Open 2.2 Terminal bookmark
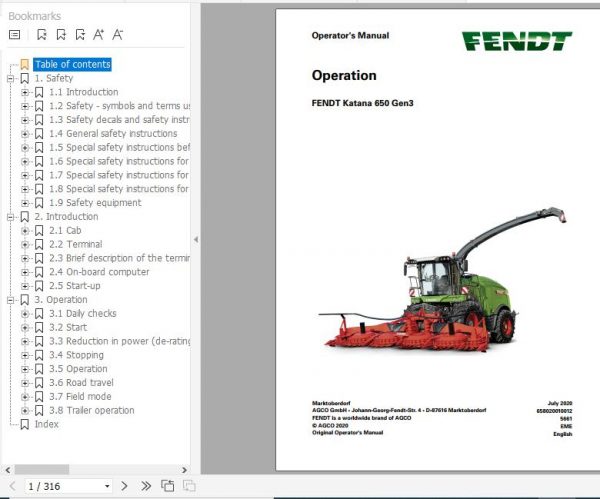This screenshot has height=499, width=600. [76, 244]
